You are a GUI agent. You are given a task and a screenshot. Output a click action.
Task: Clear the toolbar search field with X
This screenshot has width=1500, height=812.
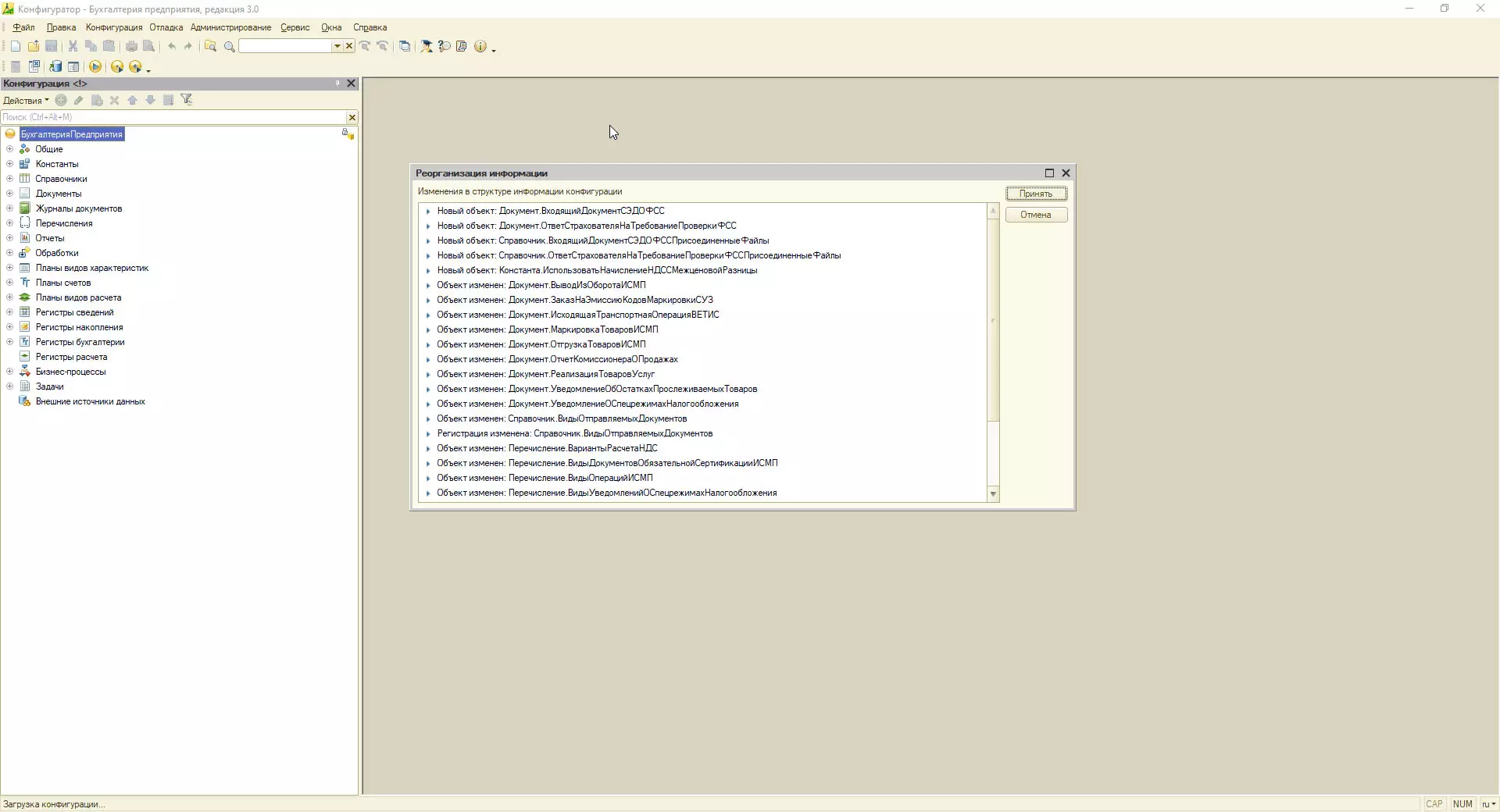(x=349, y=46)
